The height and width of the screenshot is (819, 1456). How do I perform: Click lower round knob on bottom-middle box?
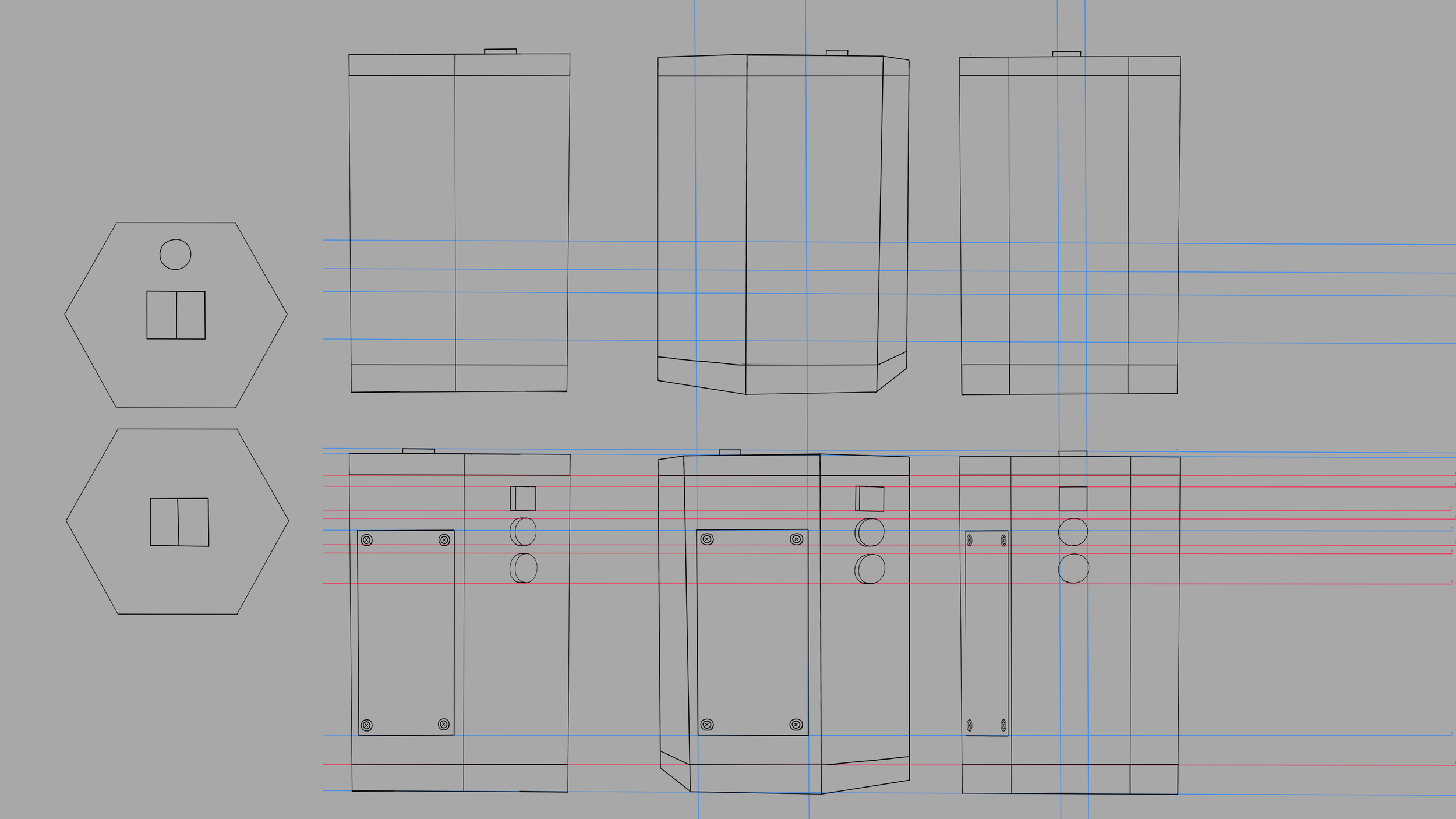(870, 569)
